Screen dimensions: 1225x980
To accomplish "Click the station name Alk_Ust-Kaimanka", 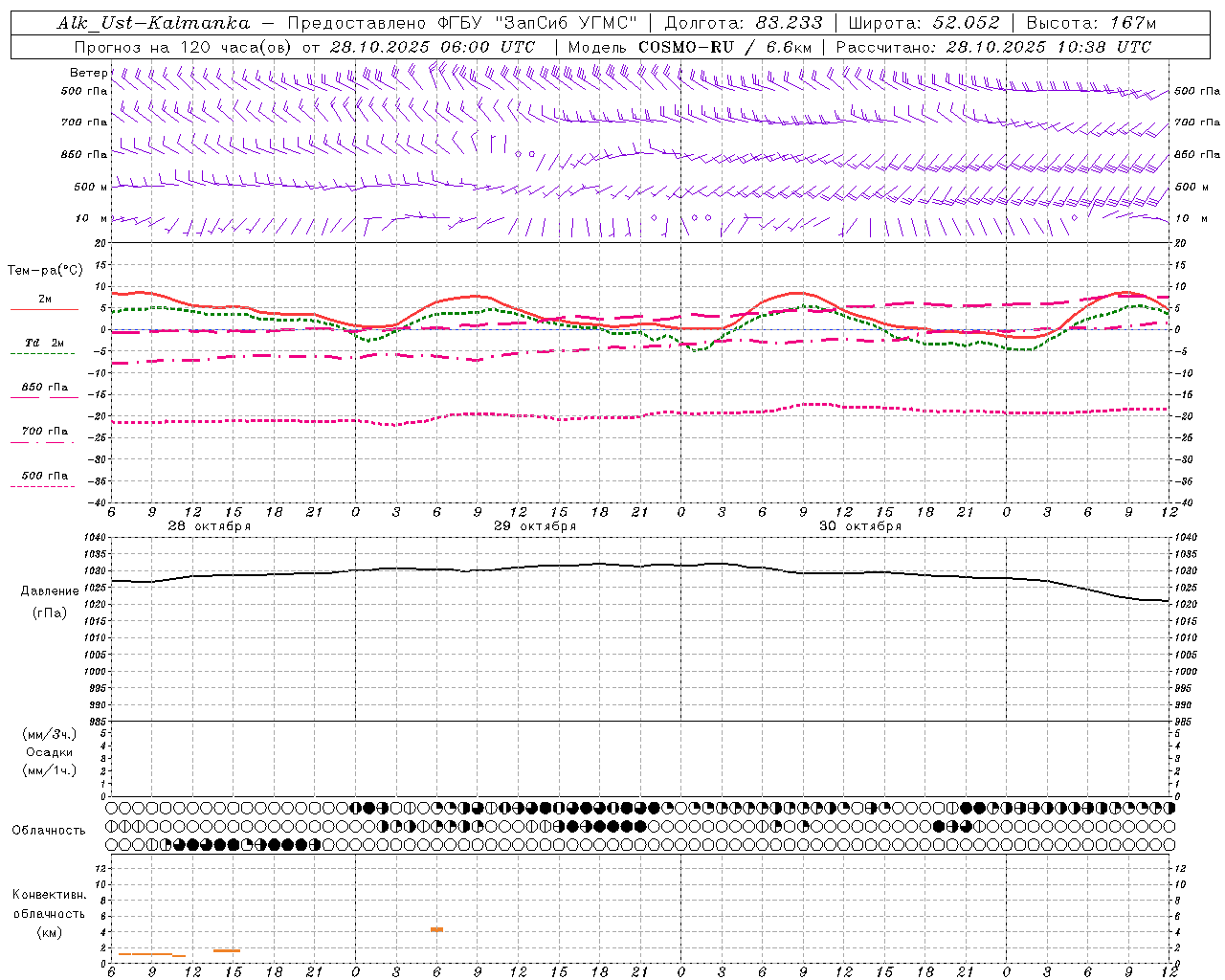I will pos(153,23).
